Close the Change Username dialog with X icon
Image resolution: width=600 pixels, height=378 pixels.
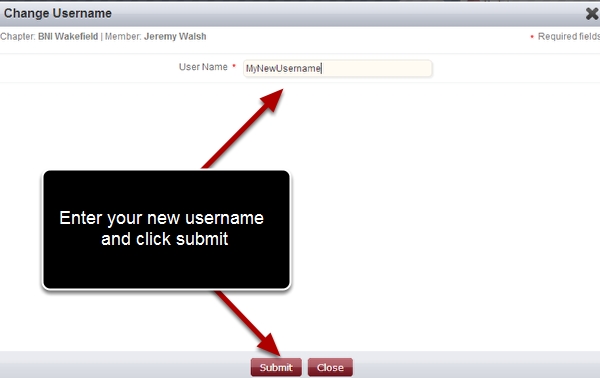click(592, 14)
